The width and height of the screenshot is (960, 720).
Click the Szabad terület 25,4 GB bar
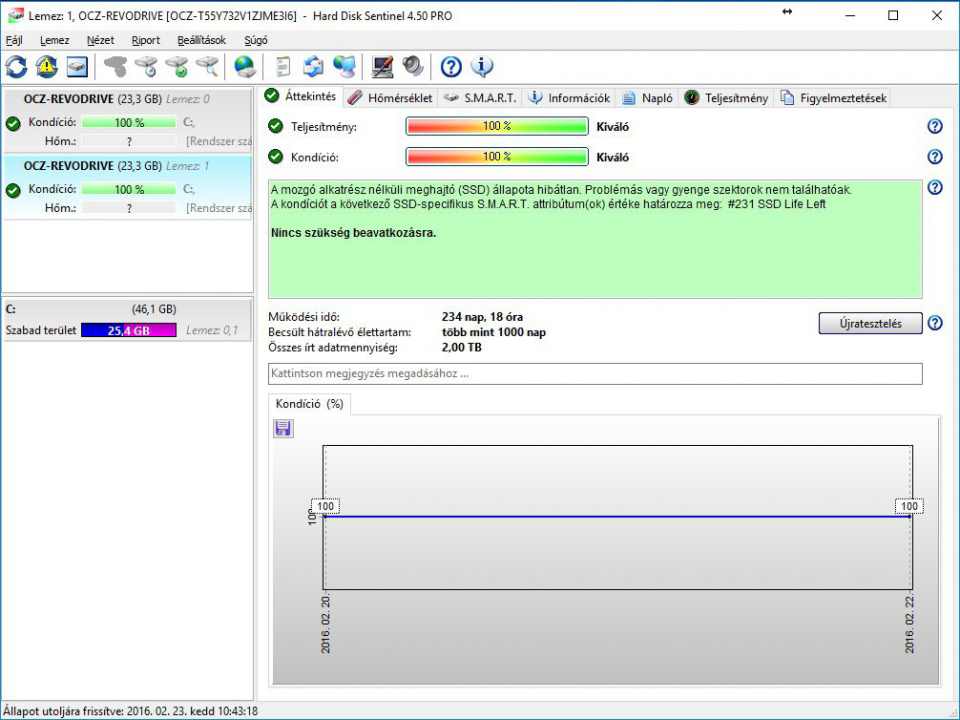click(129, 331)
